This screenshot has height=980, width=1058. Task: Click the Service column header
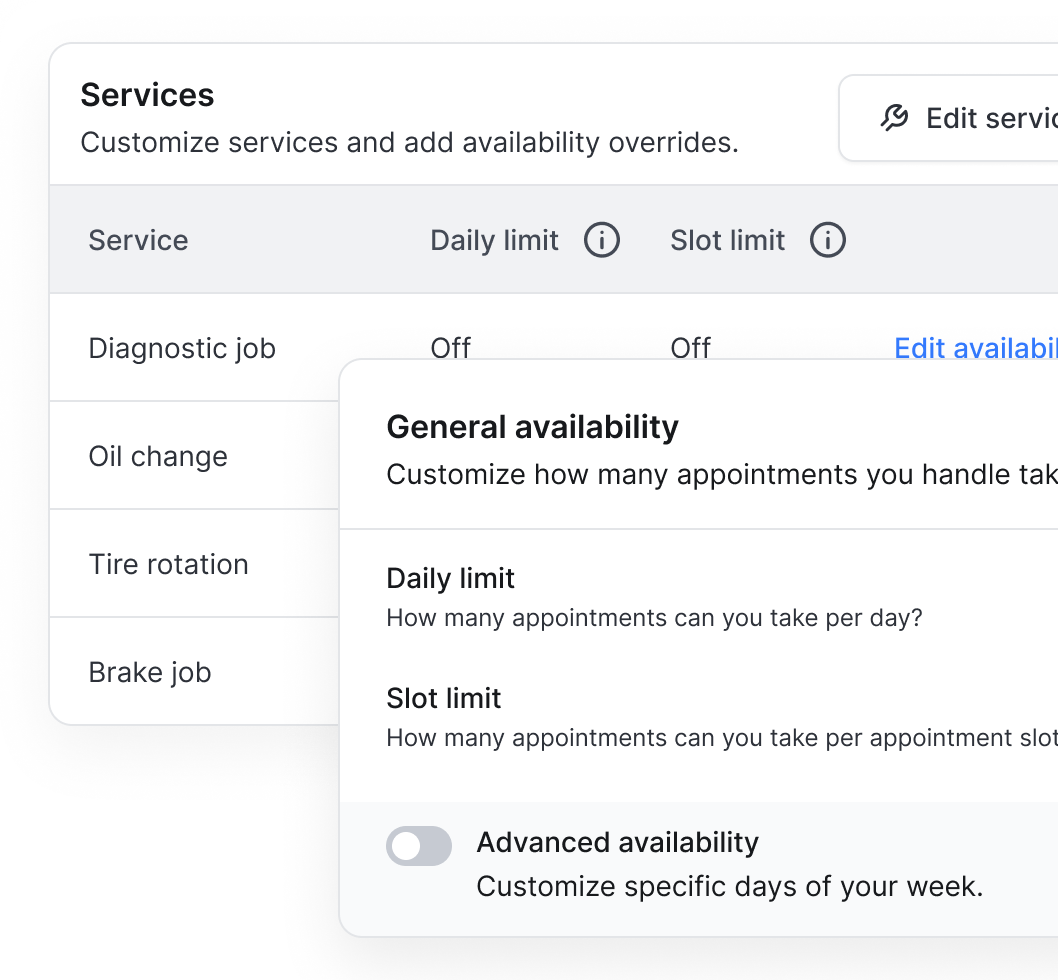(x=138, y=240)
